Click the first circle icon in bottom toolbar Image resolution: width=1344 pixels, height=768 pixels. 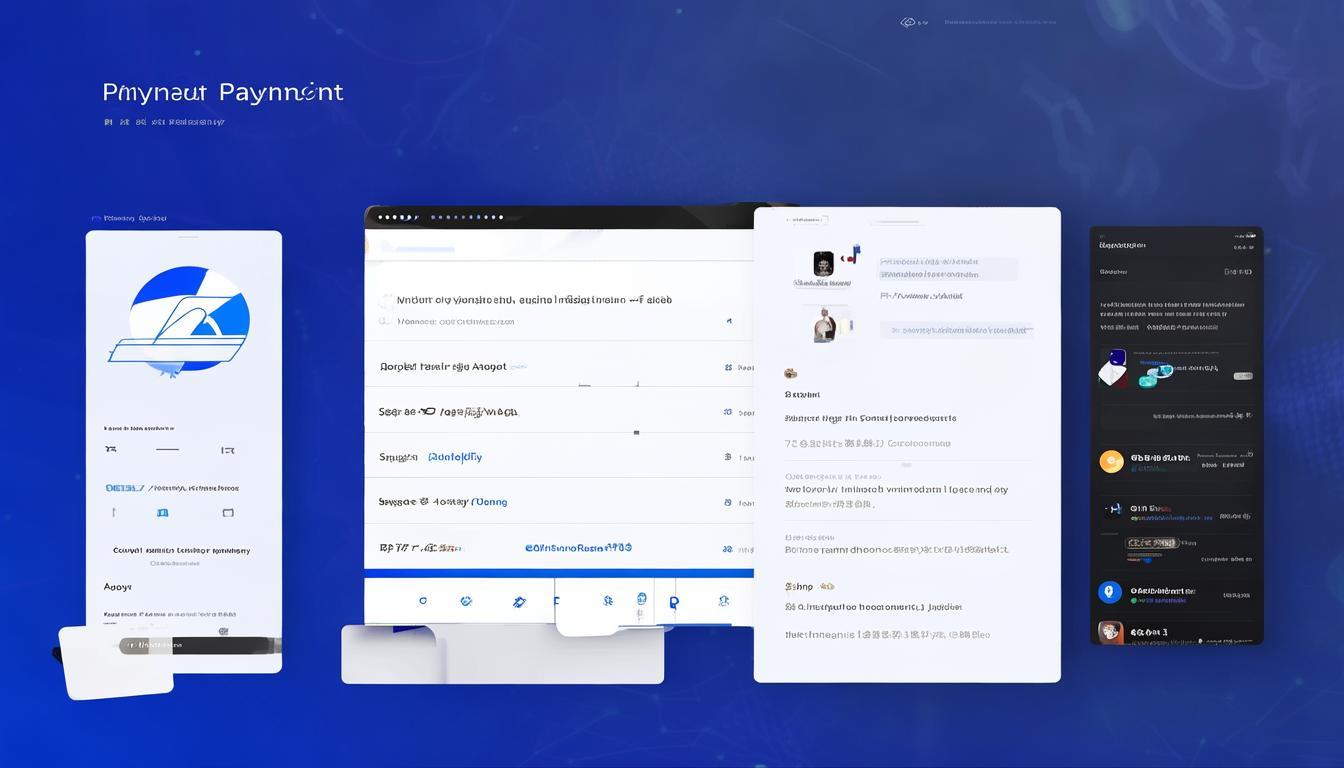coord(423,601)
